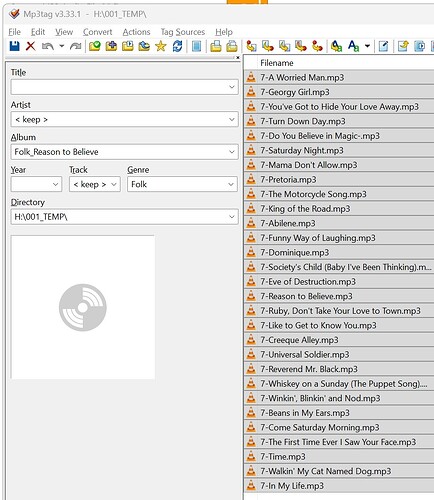This screenshot has width=434, height=500.
Task: Click the Tag - Tag converter icon
Action: [x=317, y=46]
